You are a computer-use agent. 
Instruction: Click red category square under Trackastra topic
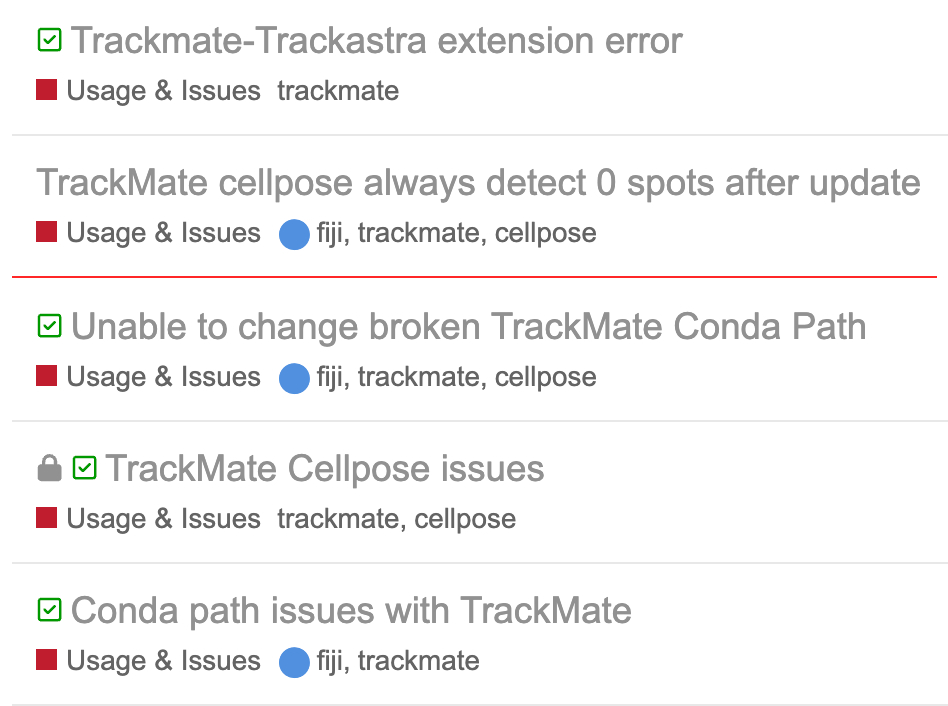point(46,91)
